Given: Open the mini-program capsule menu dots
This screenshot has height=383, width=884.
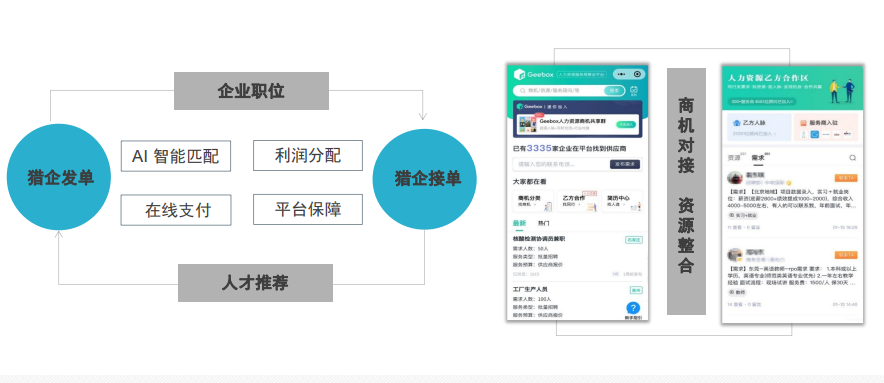Looking at the screenshot, I should [x=621, y=74].
